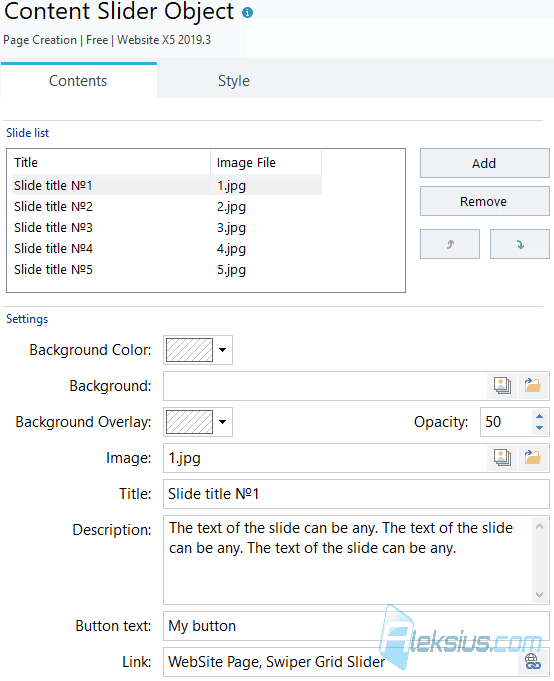Click the Link field WebSite Page

pyautogui.click(x=341, y=661)
